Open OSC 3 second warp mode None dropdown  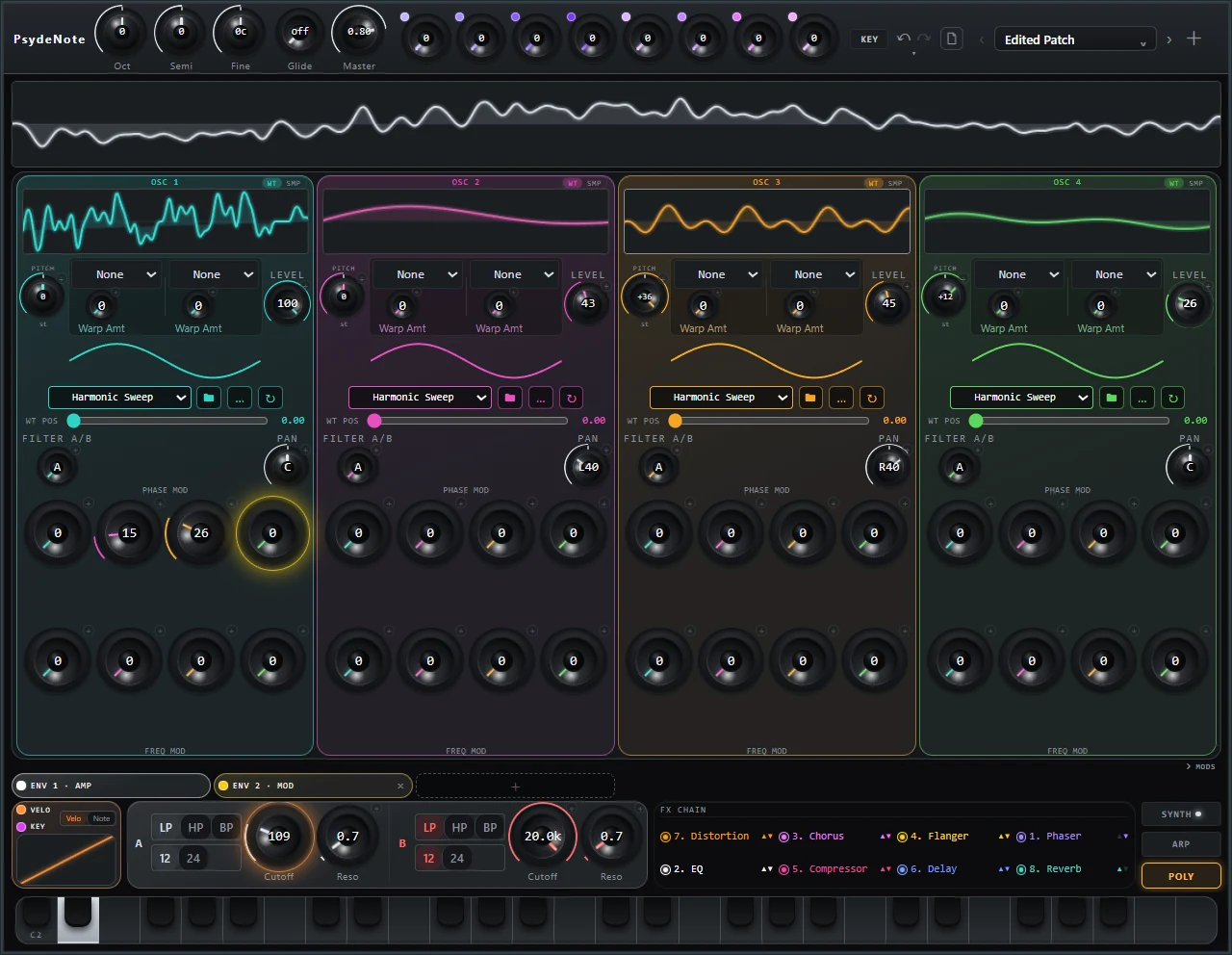[814, 274]
